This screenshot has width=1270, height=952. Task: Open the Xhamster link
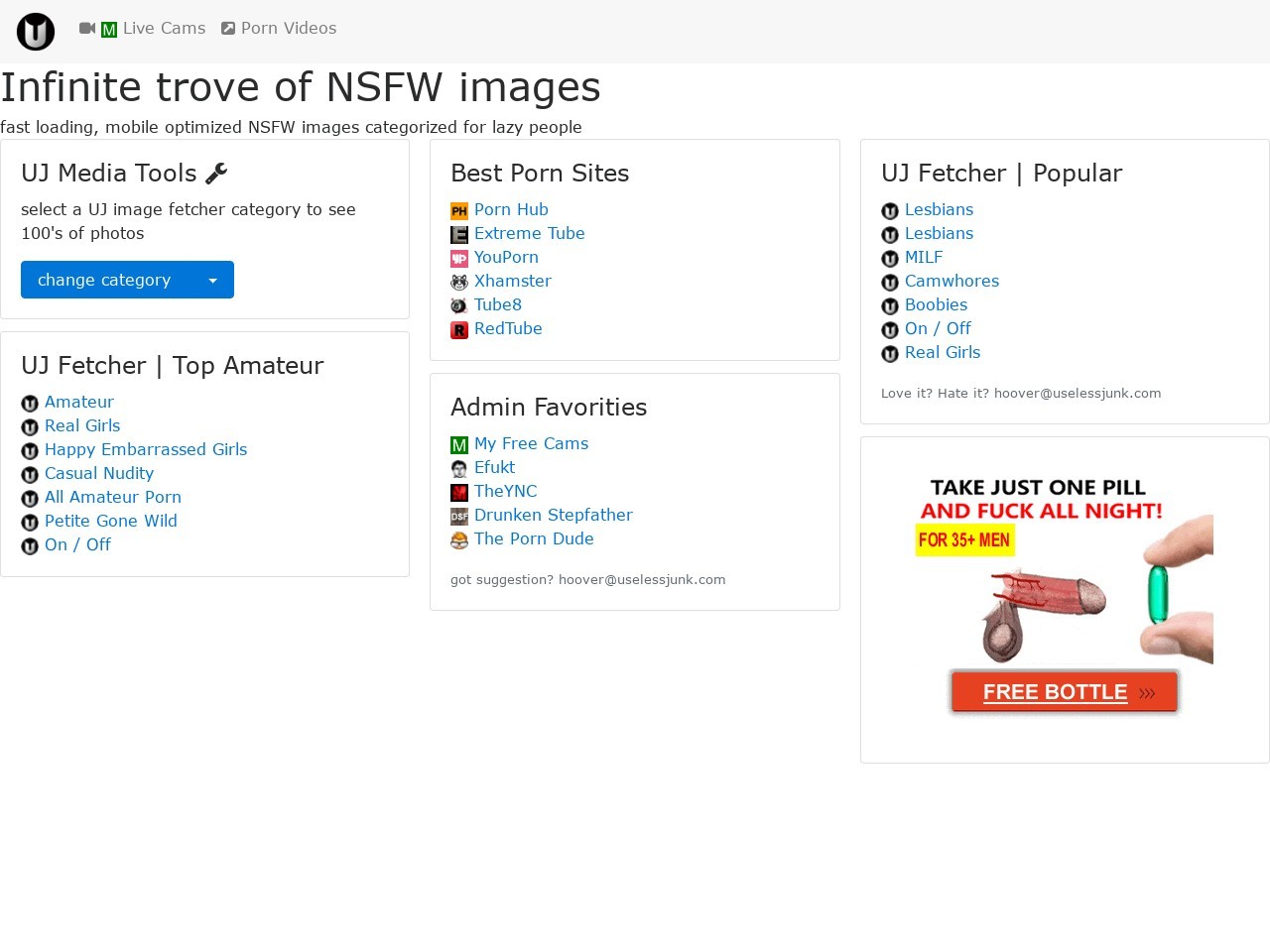click(512, 282)
